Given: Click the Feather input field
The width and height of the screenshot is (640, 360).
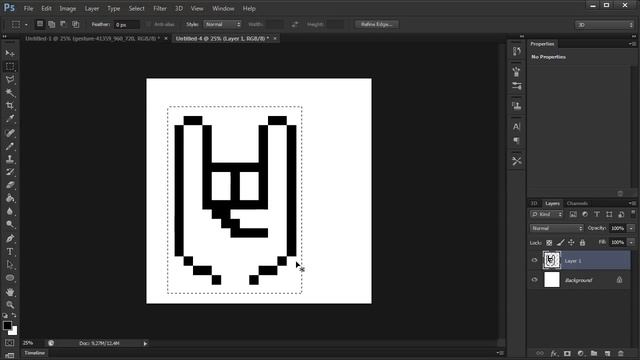Looking at the screenshot, I should (x=127, y=24).
